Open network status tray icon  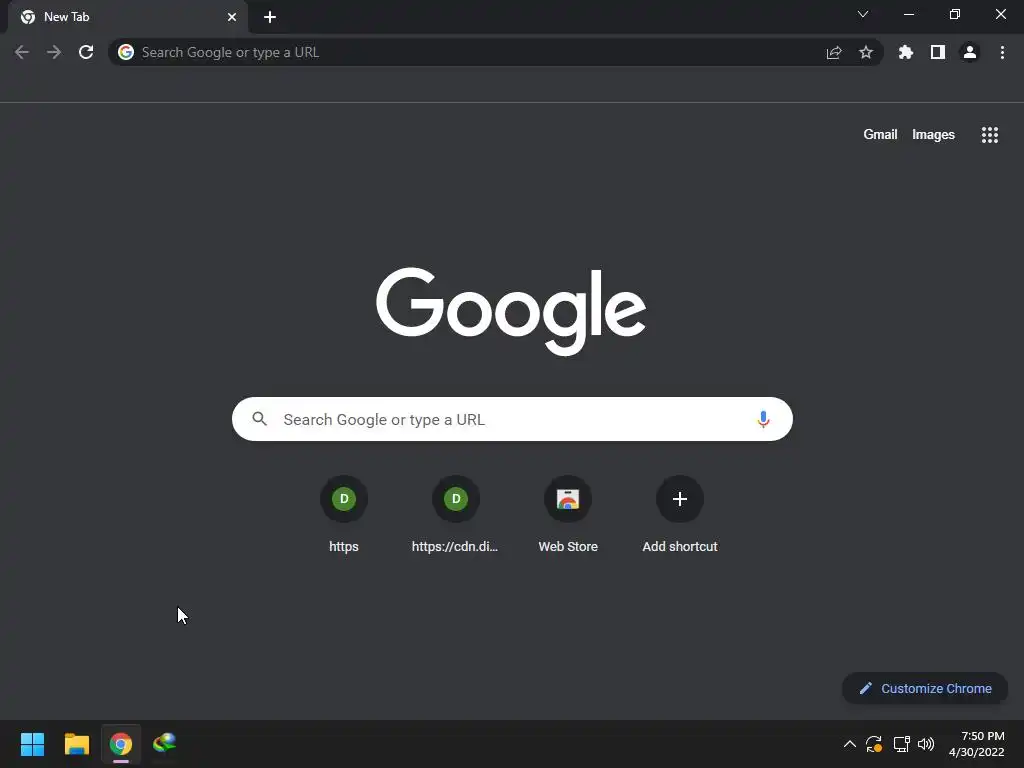tap(901, 744)
